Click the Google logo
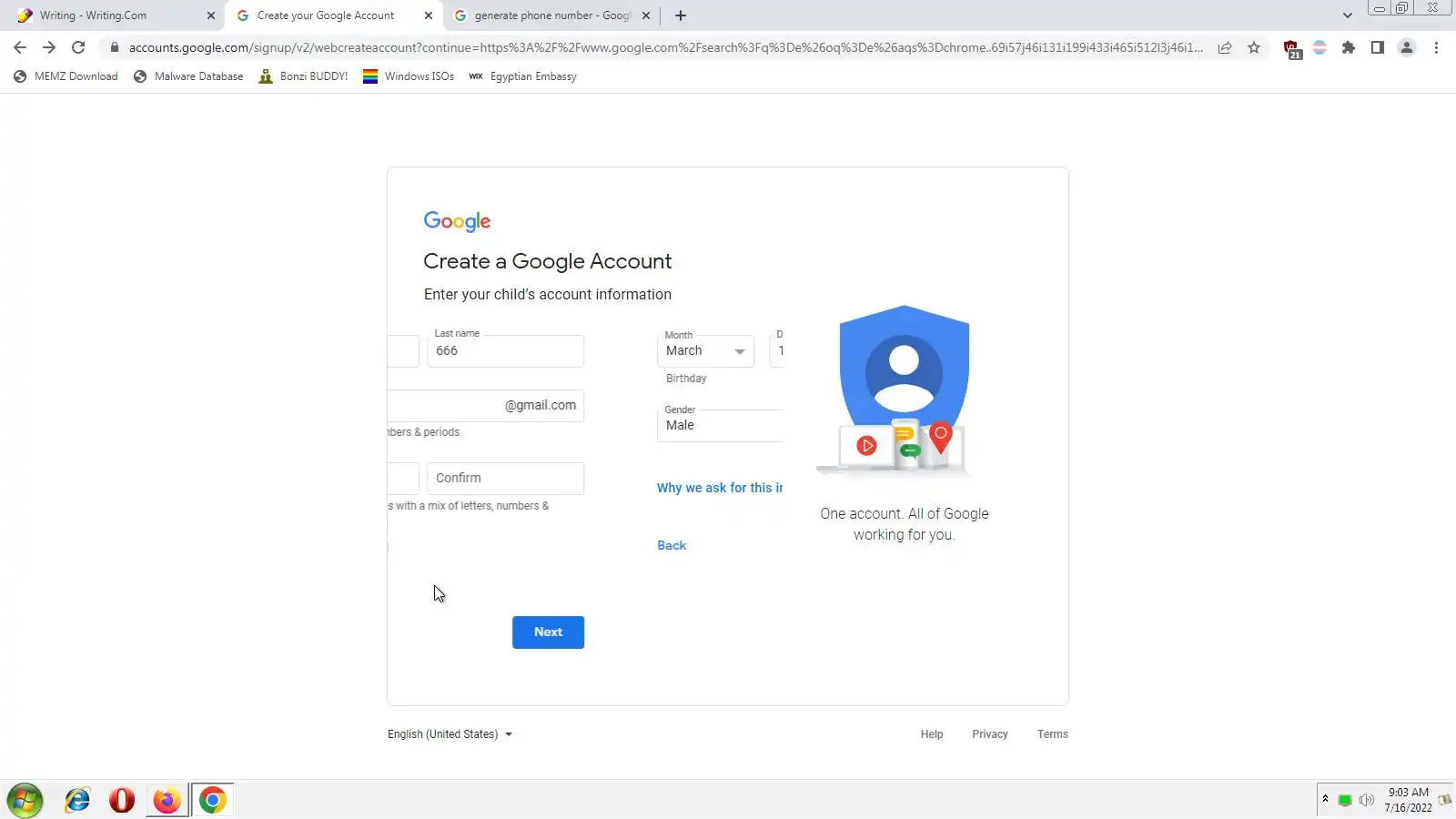The width and height of the screenshot is (1456, 819). [x=457, y=221]
